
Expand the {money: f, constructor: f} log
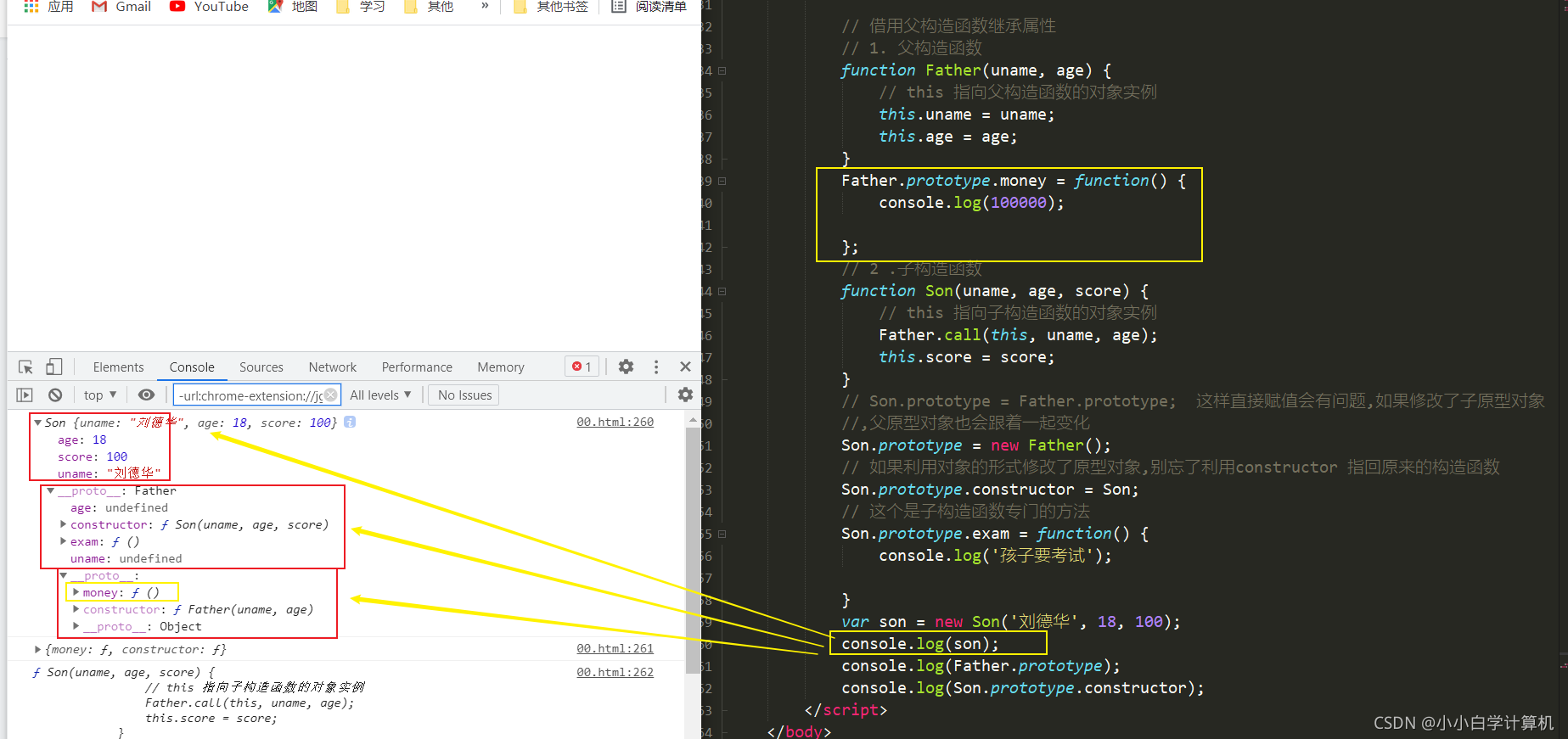point(37,649)
